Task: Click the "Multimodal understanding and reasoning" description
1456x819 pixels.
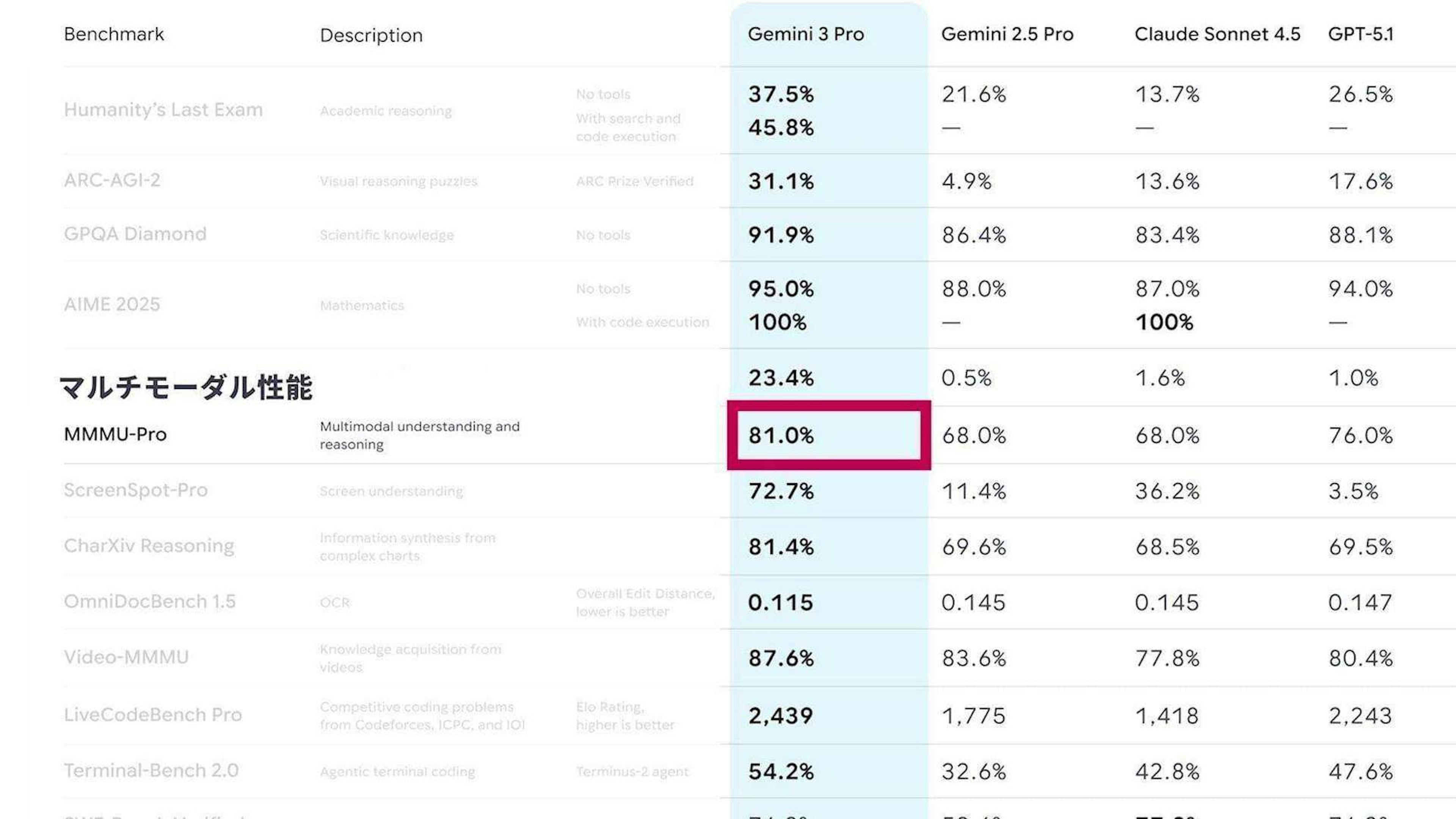Action: [419, 435]
